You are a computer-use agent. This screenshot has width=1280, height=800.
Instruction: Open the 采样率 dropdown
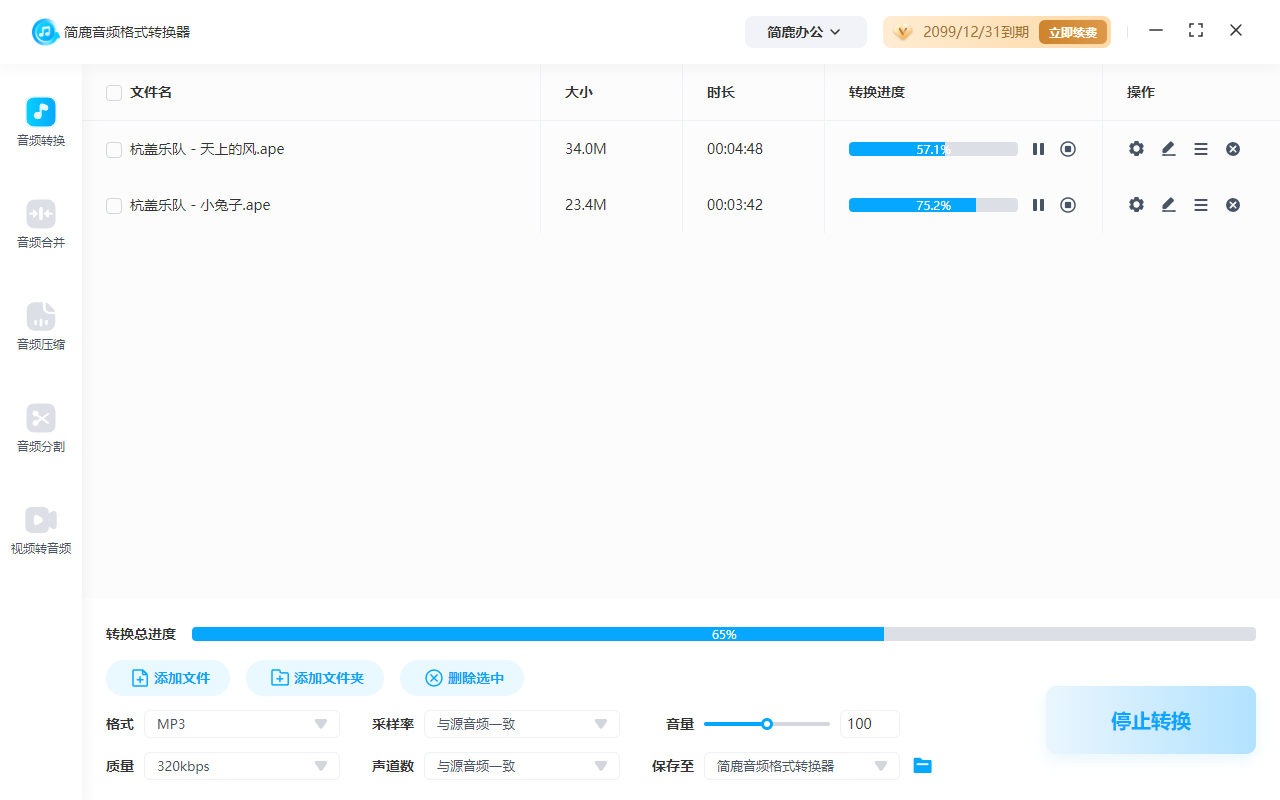pyautogui.click(x=521, y=723)
